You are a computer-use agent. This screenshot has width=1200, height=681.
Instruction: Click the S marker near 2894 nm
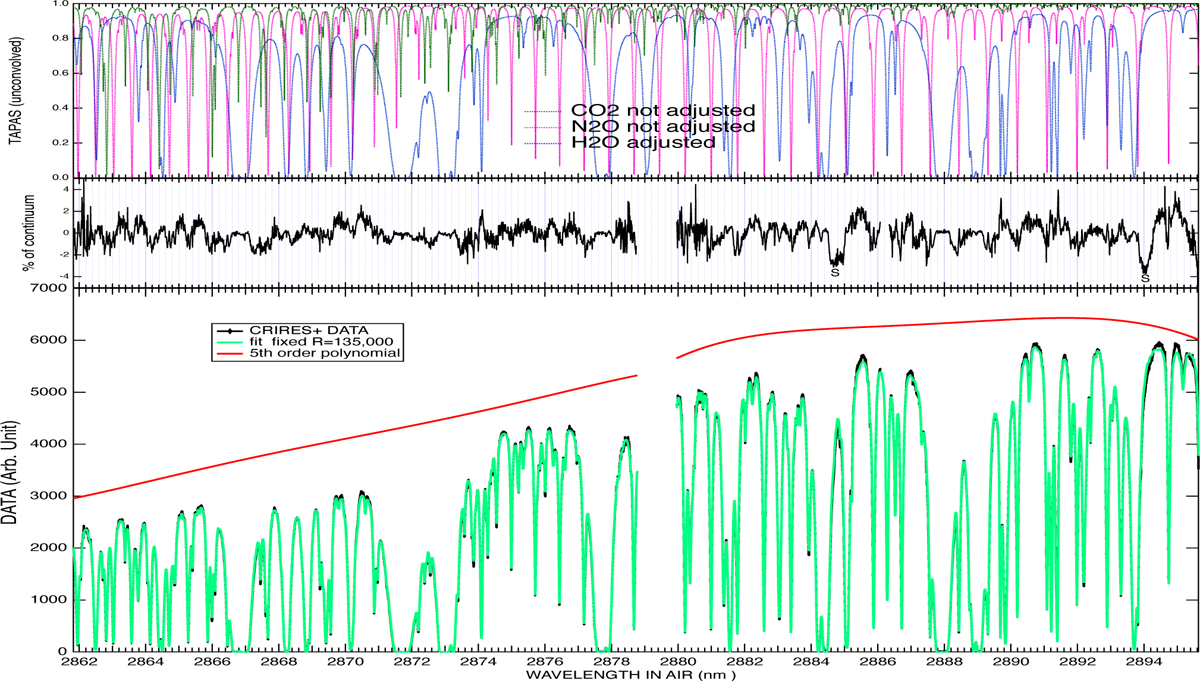click(x=1145, y=278)
